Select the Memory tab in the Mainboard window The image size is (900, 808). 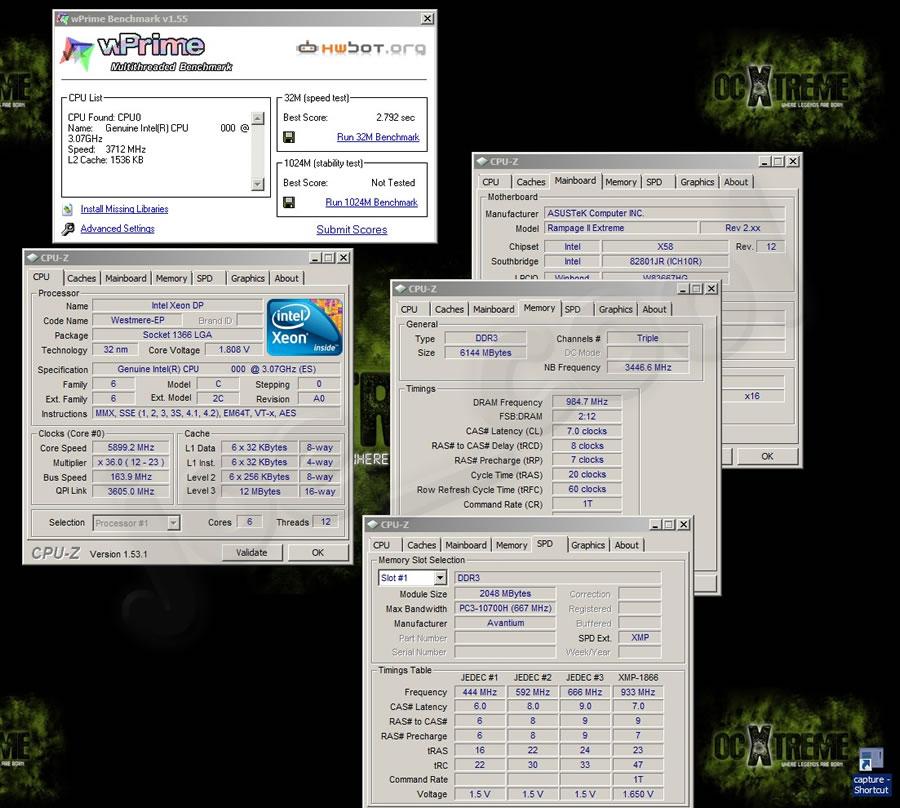(x=621, y=182)
